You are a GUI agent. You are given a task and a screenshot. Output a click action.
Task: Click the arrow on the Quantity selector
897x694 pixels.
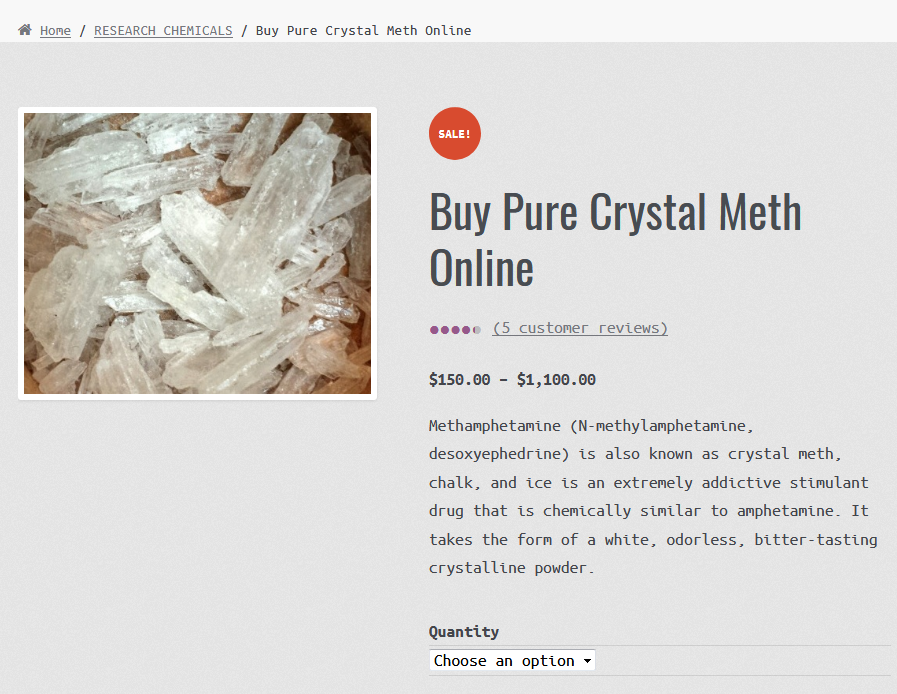tap(587, 661)
